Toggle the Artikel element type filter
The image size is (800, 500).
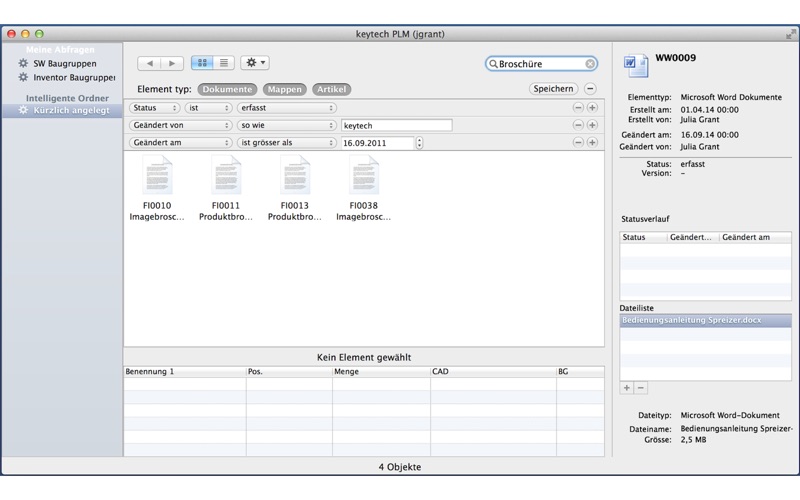332,89
